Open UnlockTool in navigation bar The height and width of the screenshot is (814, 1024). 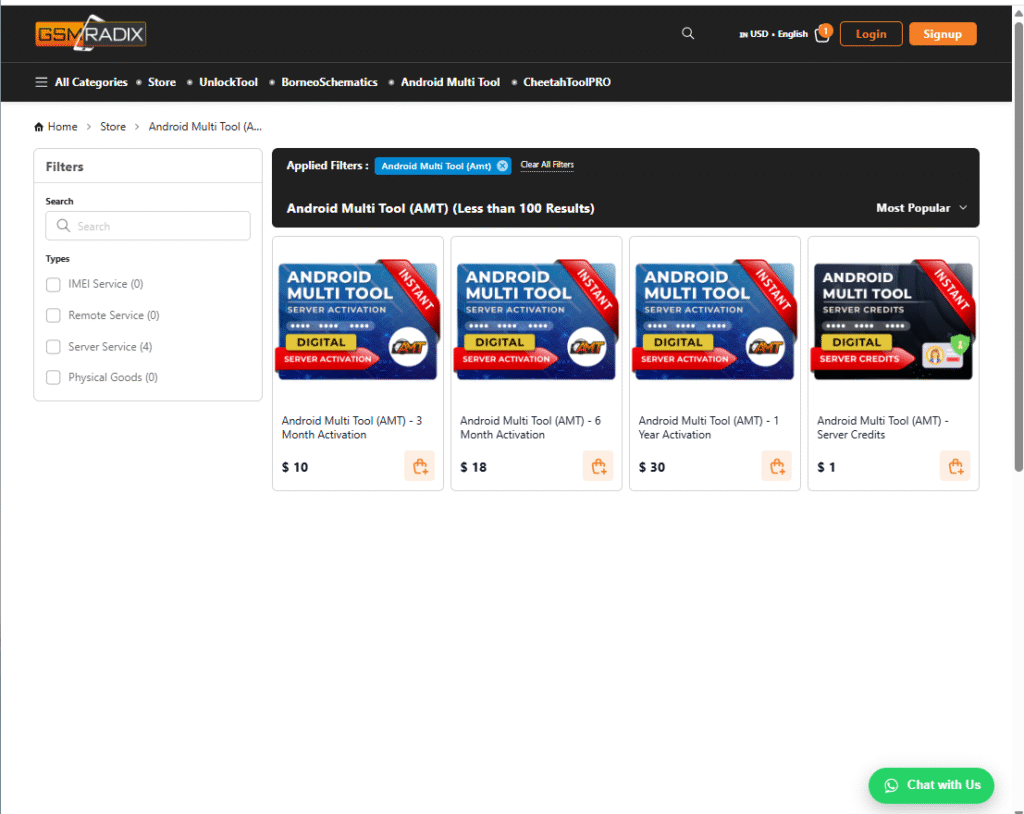(x=228, y=82)
